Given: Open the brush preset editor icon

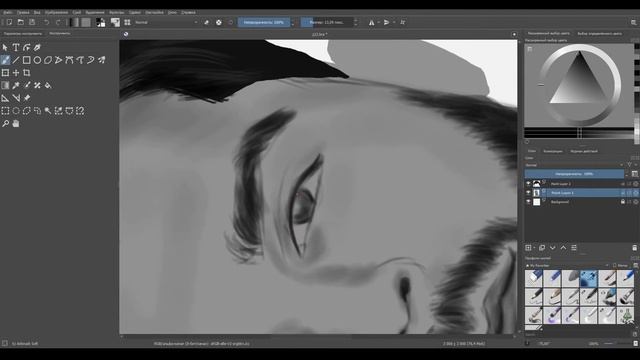Looking at the screenshot, I should coord(116,22).
